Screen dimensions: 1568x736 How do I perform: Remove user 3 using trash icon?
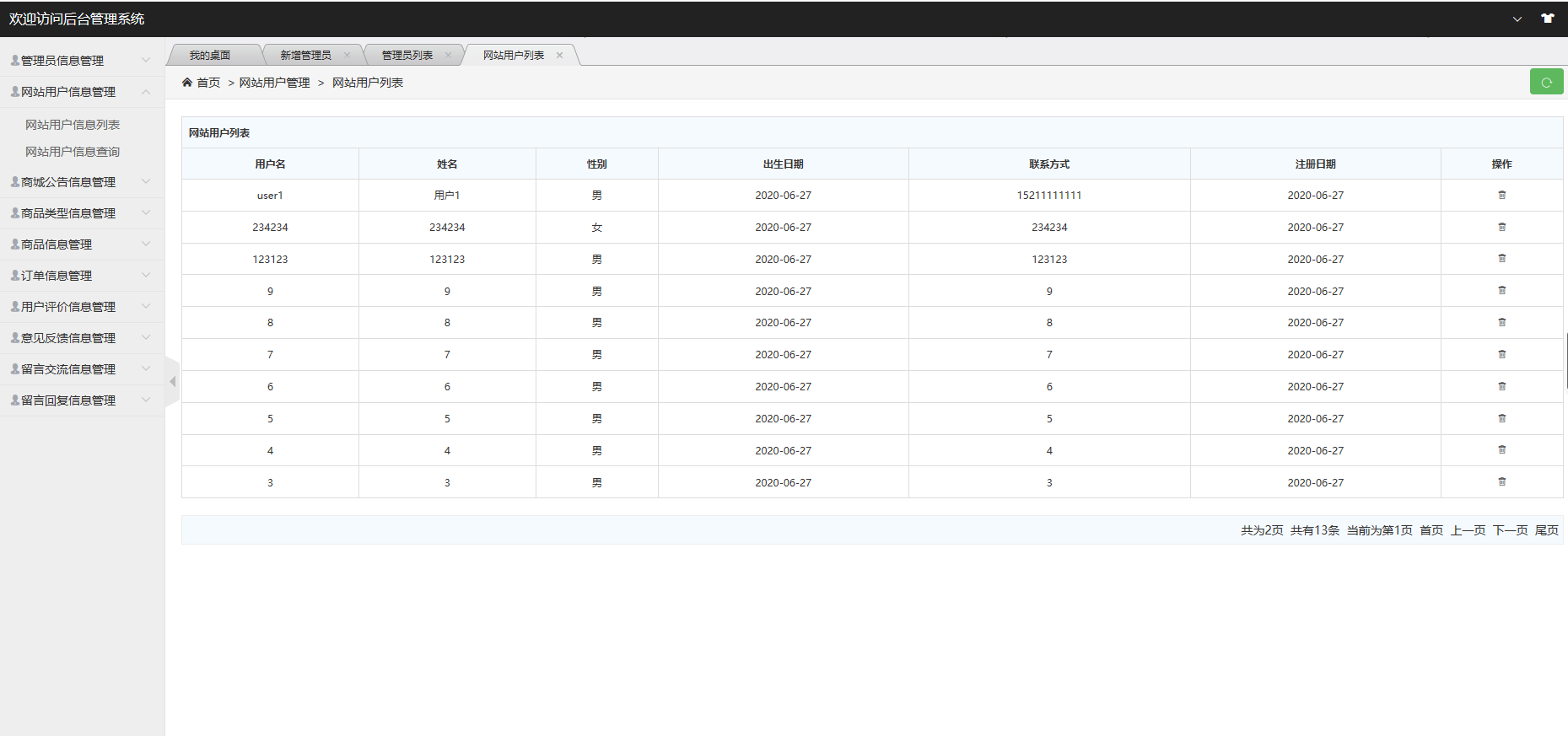(x=1501, y=482)
